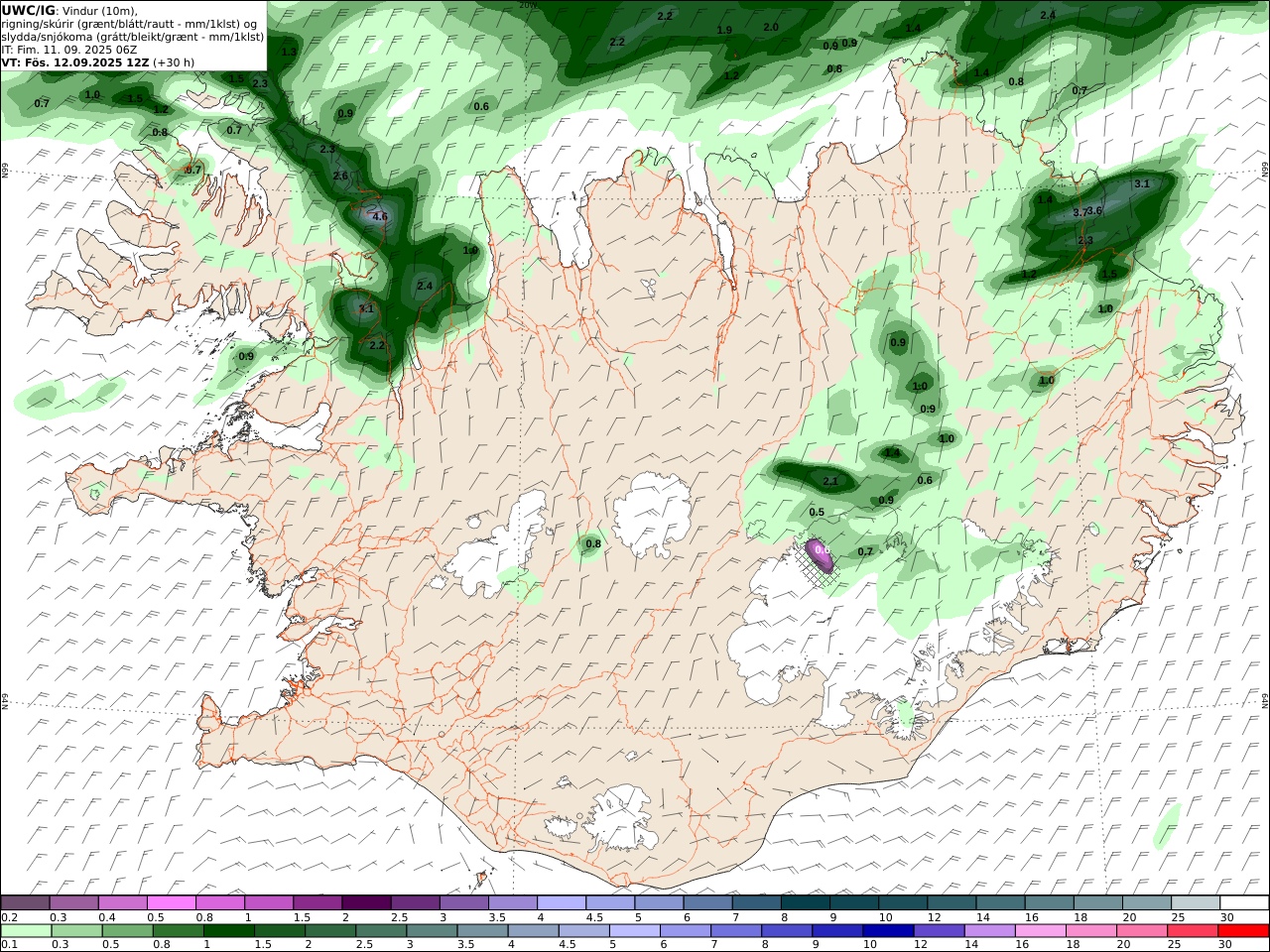Click the white 30 swatch ending the top legend row
This screenshot has height=952, width=1270.
[x=1243, y=902]
